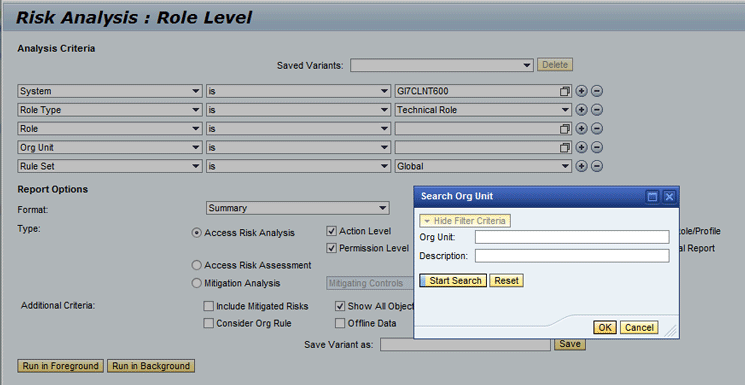Viewport: 745px width, 385px height.
Task: Select Access Risk Analysis radio button
Action: (196, 233)
